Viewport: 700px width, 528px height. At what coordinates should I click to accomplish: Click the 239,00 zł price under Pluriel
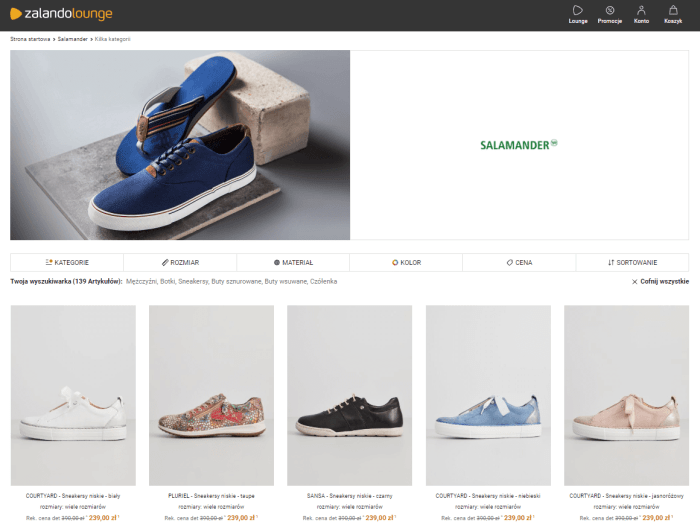[x=241, y=518]
